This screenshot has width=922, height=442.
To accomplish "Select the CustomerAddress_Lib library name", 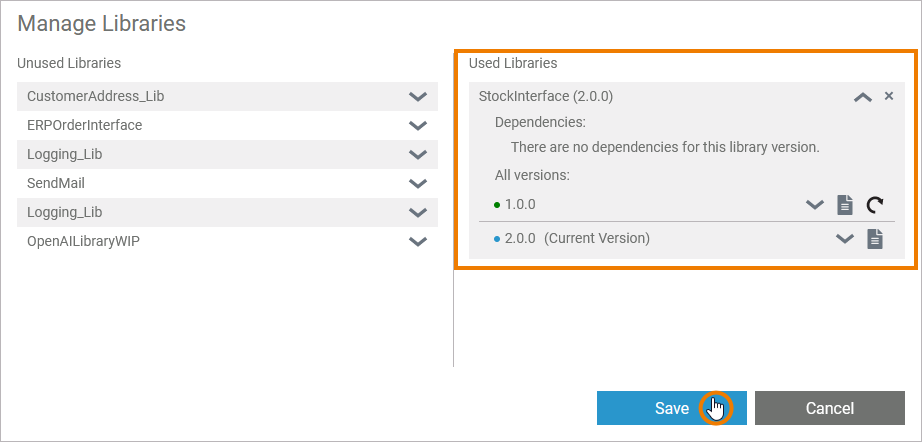I will [96, 97].
